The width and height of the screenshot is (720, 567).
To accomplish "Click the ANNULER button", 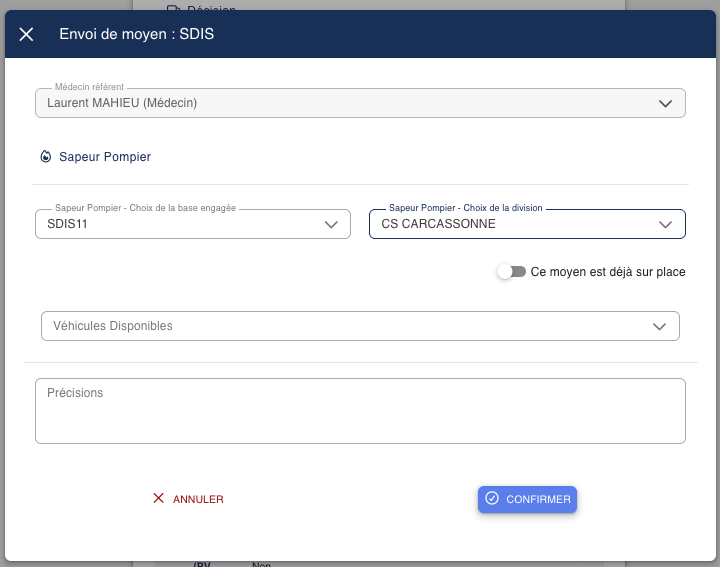I will point(188,499).
